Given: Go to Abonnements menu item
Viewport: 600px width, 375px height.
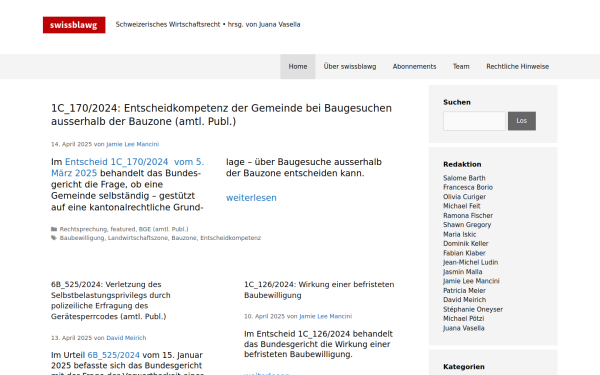Looking at the screenshot, I should pyautogui.click(x=414, y=67).
